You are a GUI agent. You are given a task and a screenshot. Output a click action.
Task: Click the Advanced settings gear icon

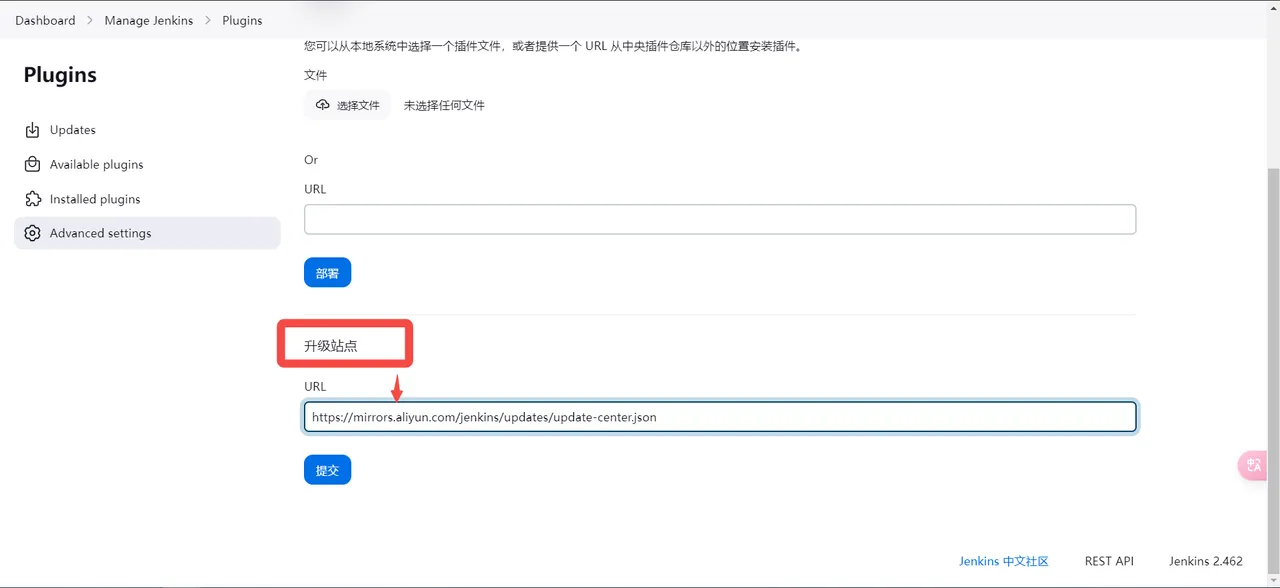click(33, 233)
